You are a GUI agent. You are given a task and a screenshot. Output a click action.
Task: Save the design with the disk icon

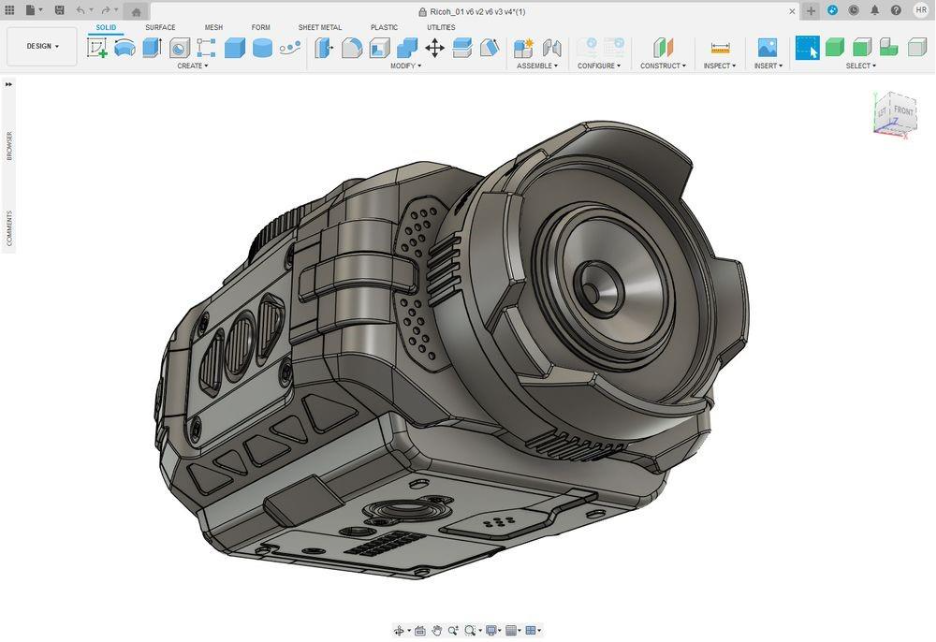pyautogui.click(x=59, y=10)
